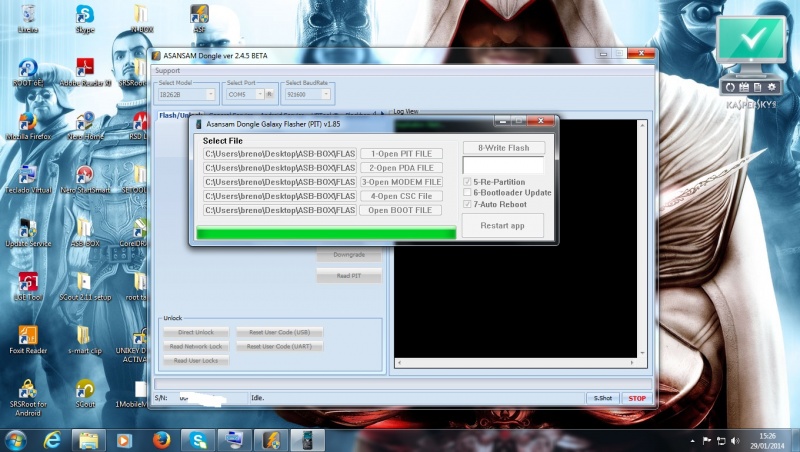800x452 pixels.
Task: Click the 2-Open PDA FILE button
Action: pyautogui.click(x=401, y=168)
